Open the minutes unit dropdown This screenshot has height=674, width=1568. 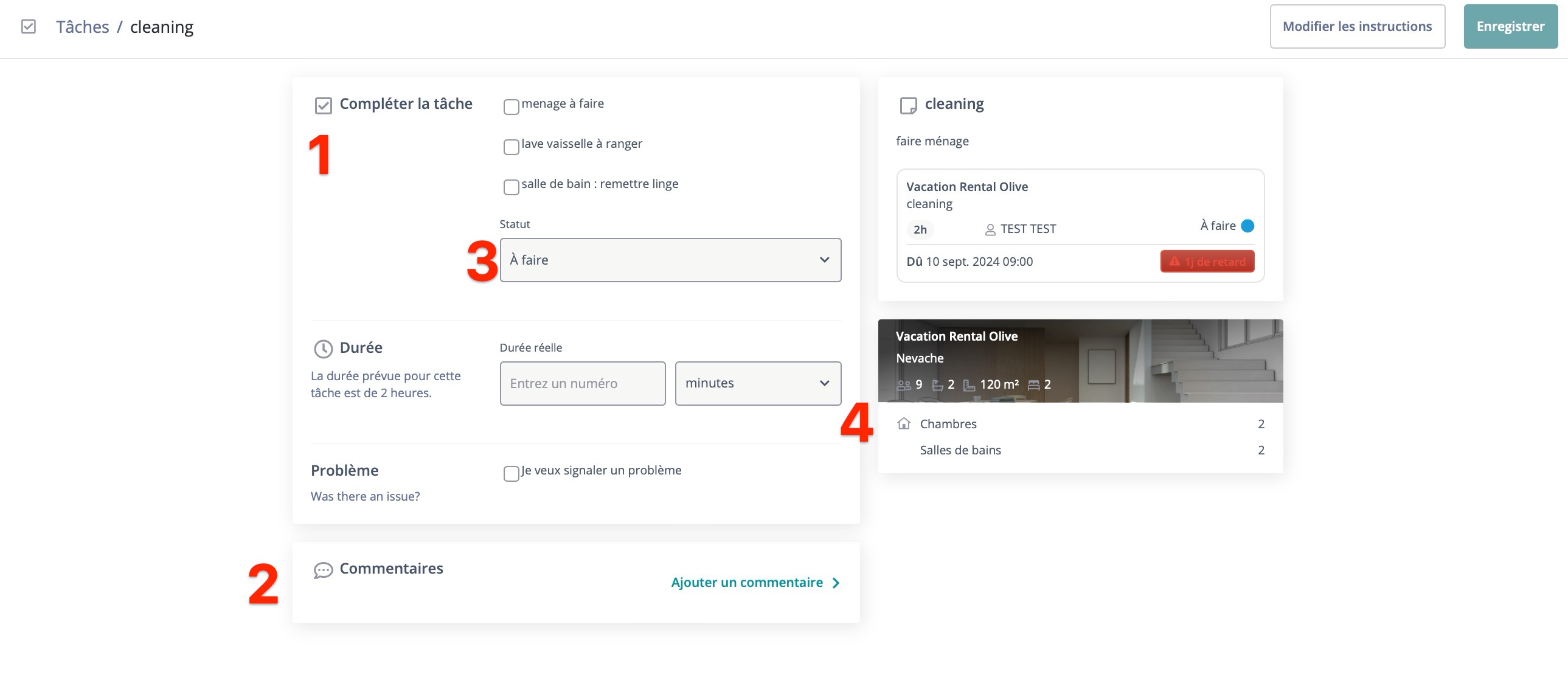(758, 384)
